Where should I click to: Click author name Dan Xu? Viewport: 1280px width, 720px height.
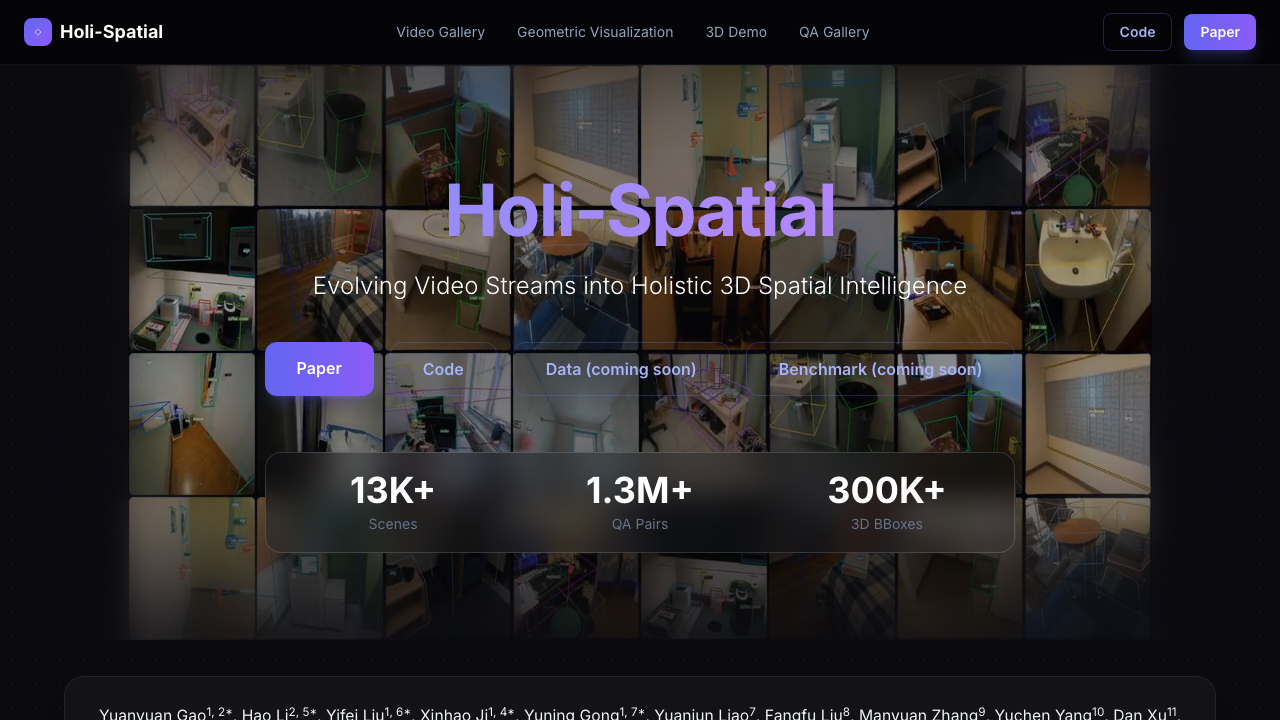1139,714
